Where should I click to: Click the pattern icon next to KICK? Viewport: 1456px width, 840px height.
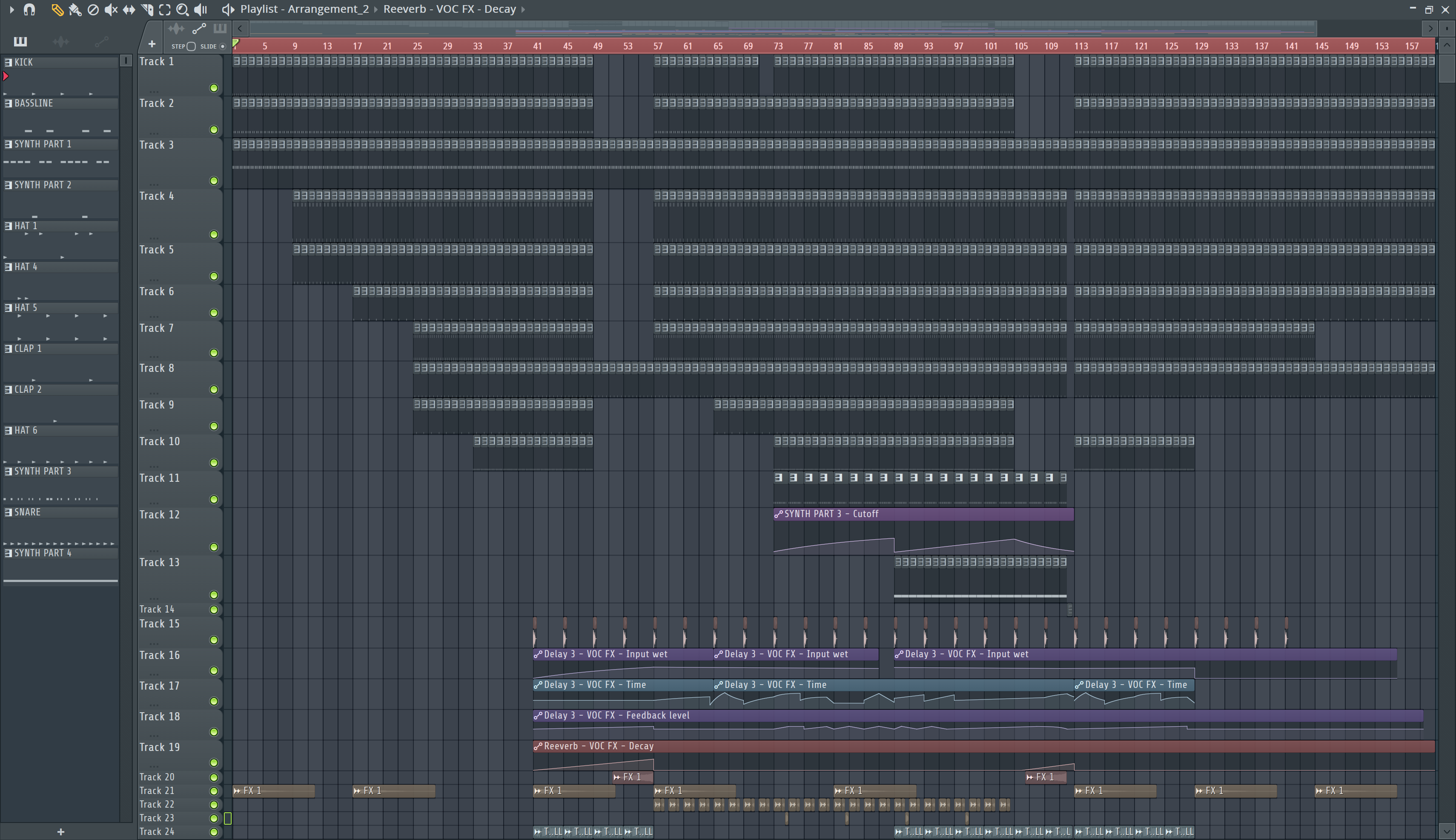(x=8, y=62)
